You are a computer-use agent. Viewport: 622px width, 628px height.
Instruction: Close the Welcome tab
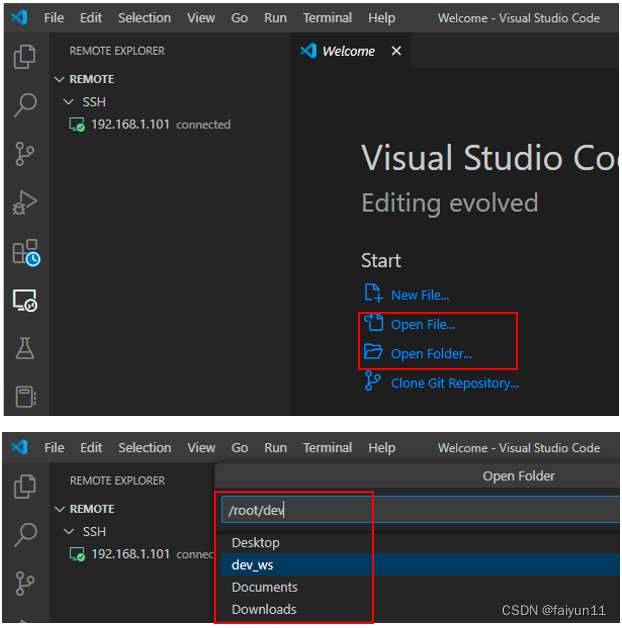click(x=396, y=51)
